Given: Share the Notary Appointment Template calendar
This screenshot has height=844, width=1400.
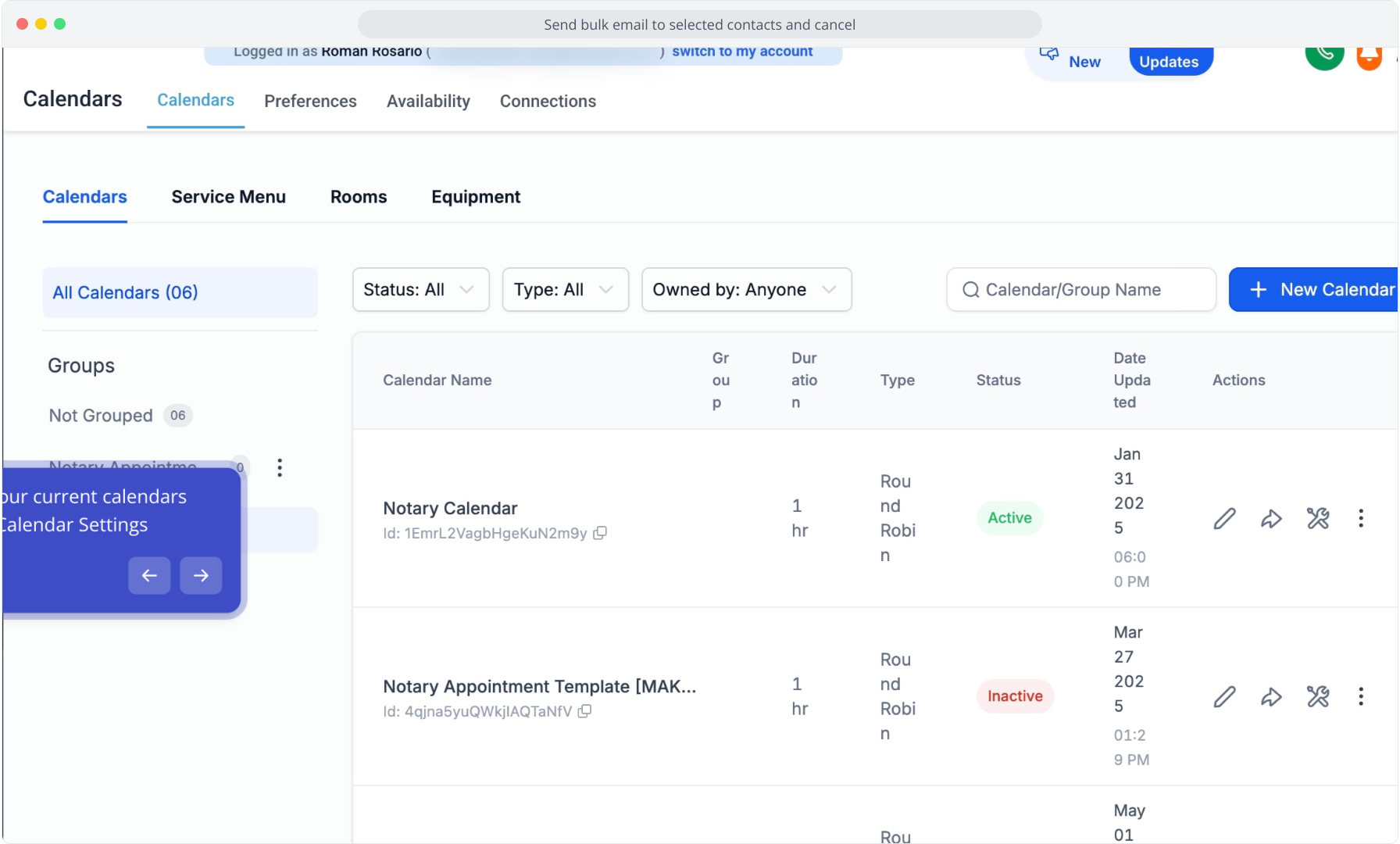Looking at the screenshot, I should click(x=1271, y=696).
